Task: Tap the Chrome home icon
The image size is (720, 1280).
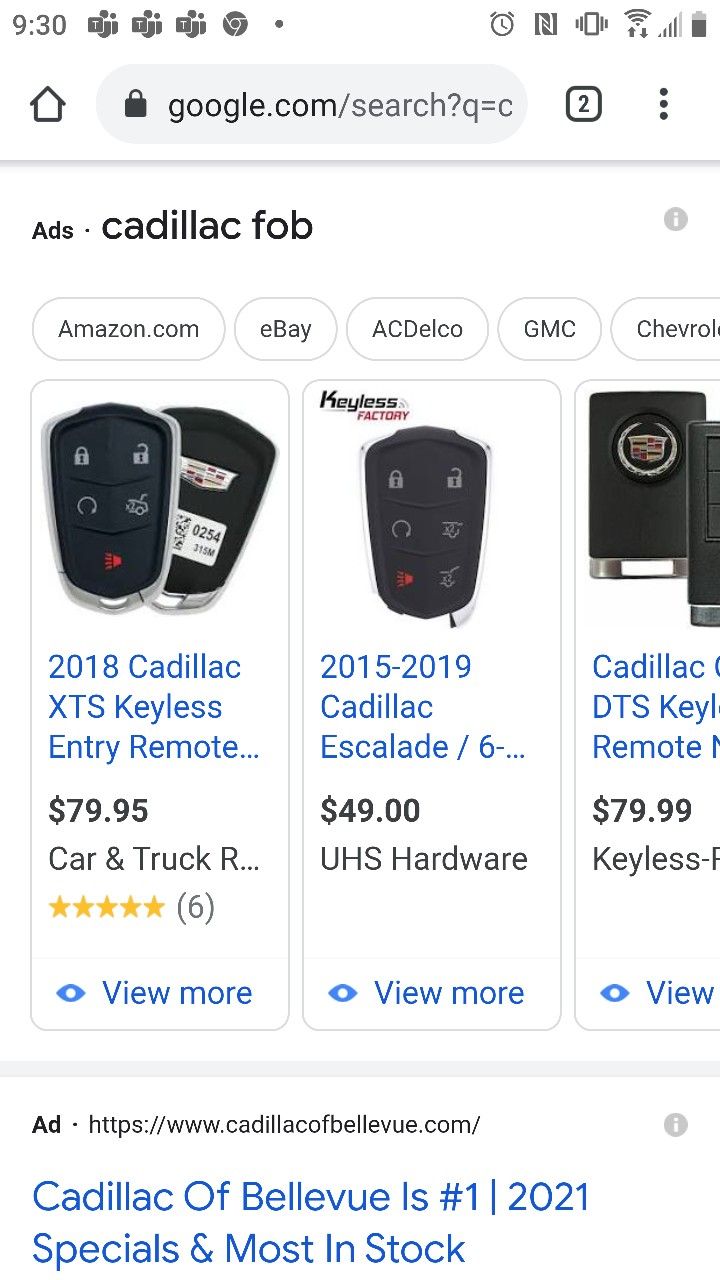Action: click(x=47, y=105)
